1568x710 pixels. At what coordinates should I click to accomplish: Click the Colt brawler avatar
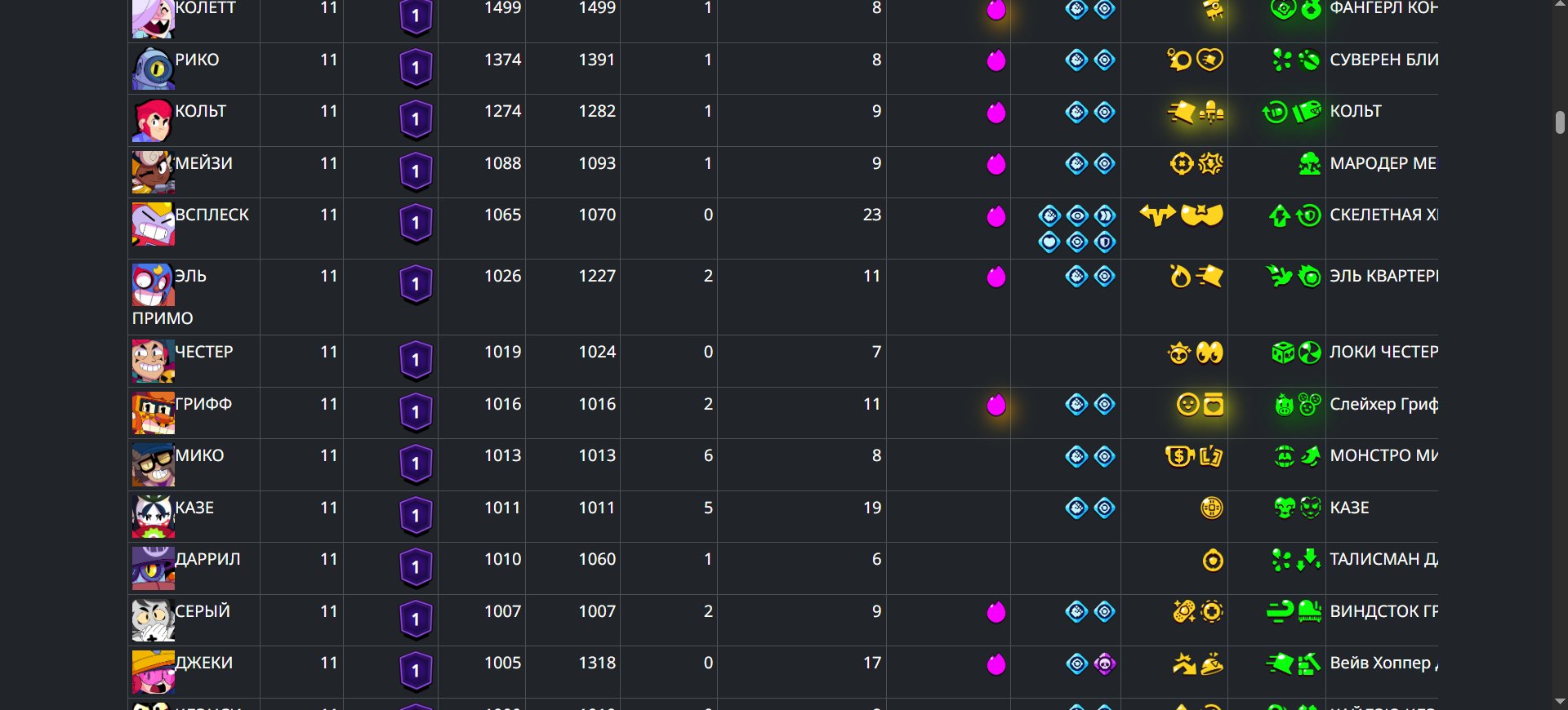click(154, 120)
